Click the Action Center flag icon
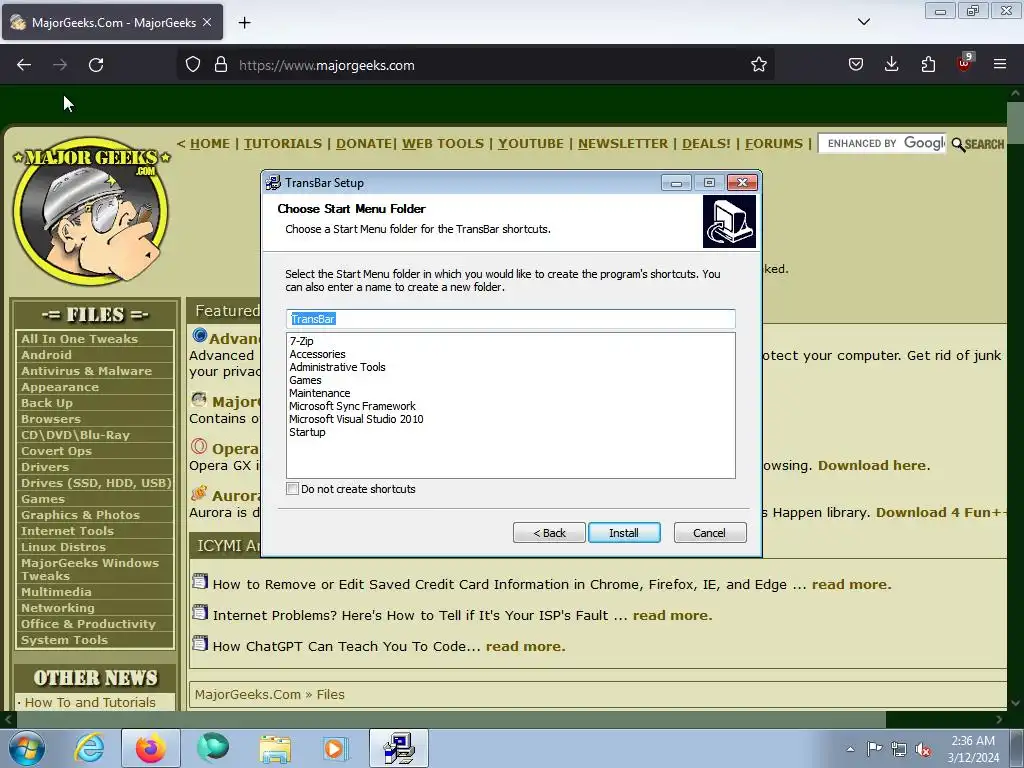Image resolution: width=1024 pixels, height=768 pixels. (874, 749)
